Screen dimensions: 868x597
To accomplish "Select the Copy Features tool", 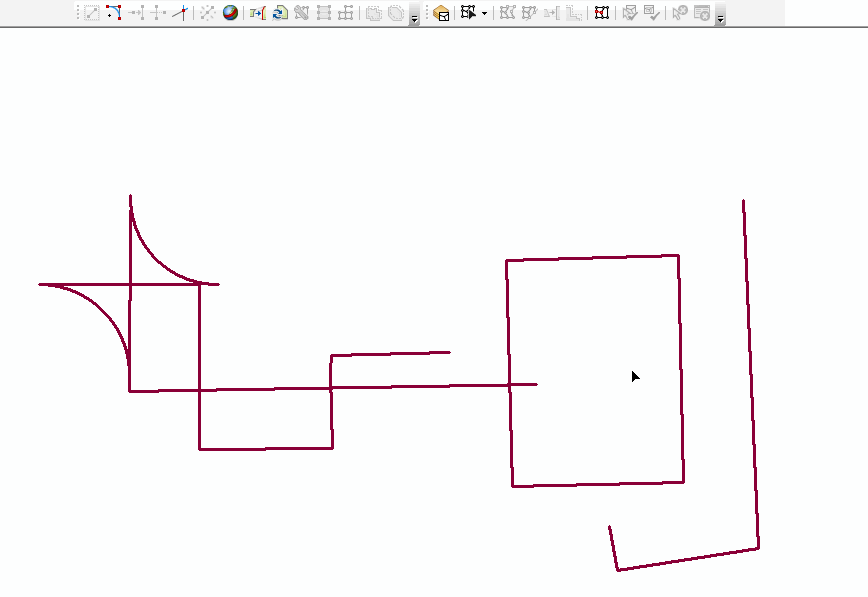I will 92,13.
